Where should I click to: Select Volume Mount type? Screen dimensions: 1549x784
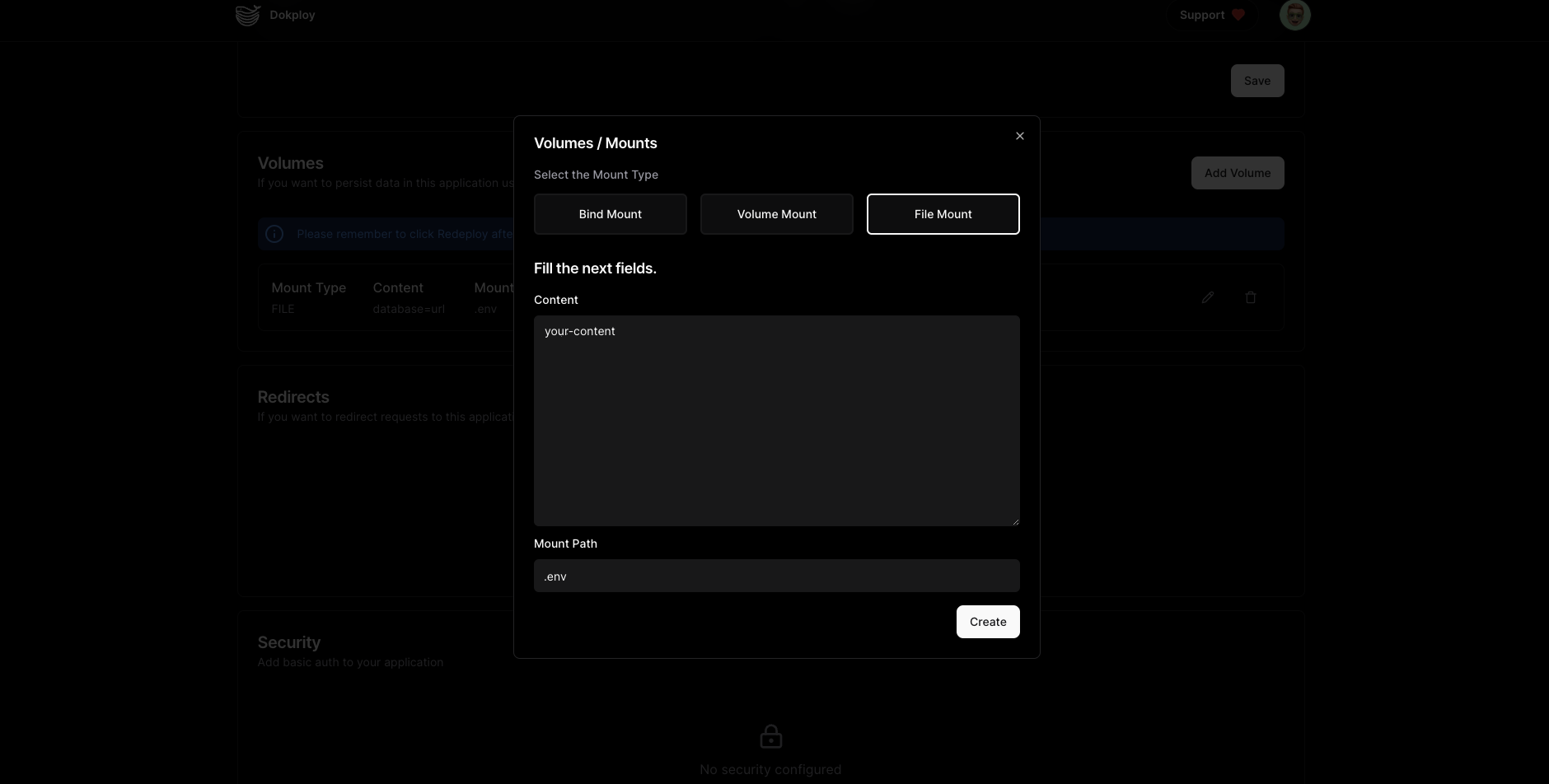(x=777, y=214)
